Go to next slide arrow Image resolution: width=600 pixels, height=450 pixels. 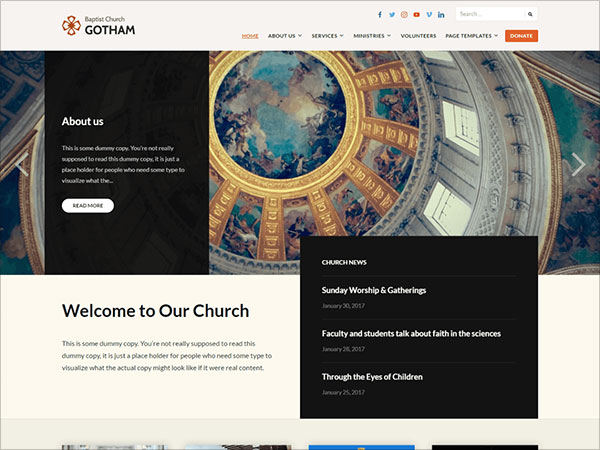578,164
